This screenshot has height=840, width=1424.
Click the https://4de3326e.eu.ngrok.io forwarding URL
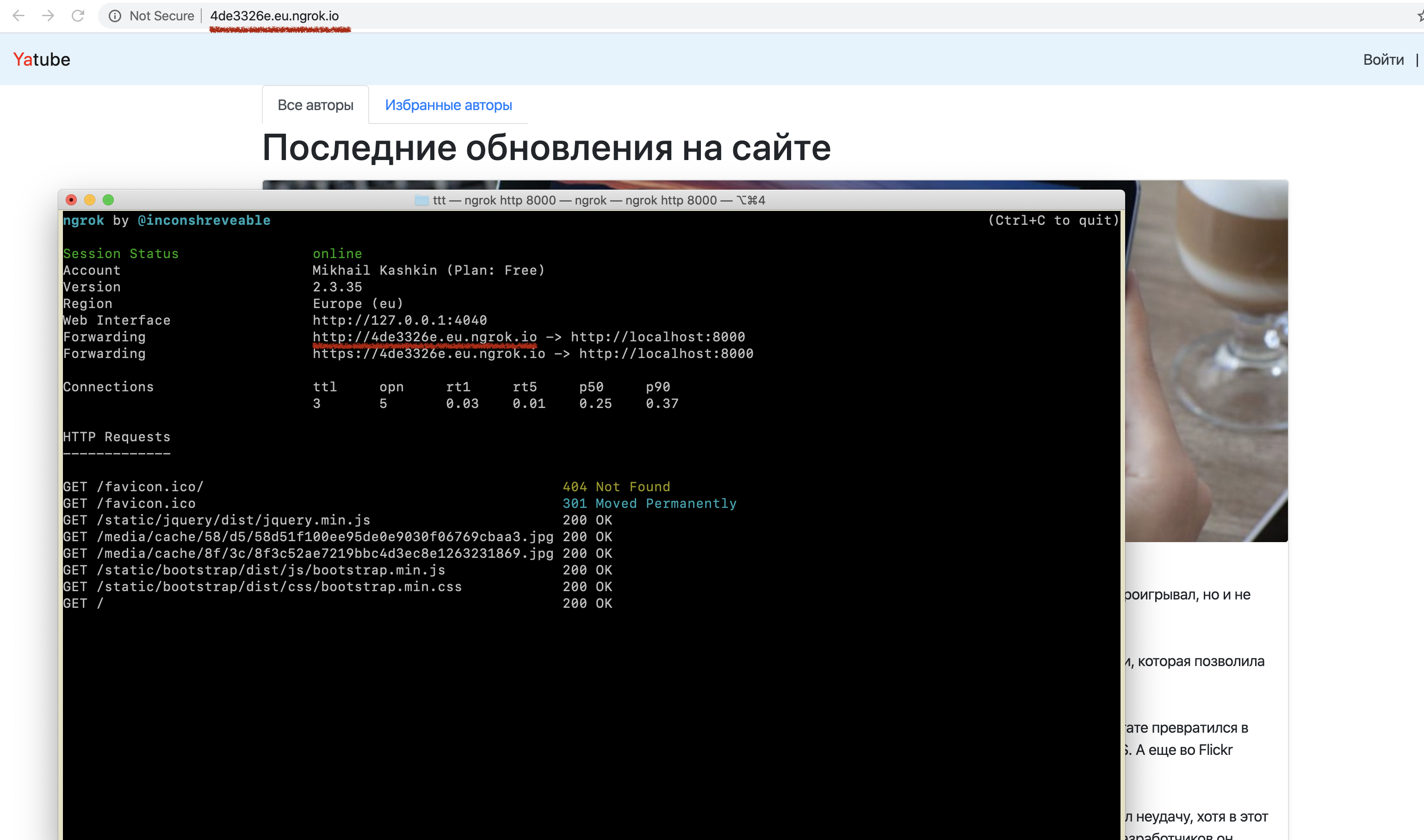tap(429, 354)
